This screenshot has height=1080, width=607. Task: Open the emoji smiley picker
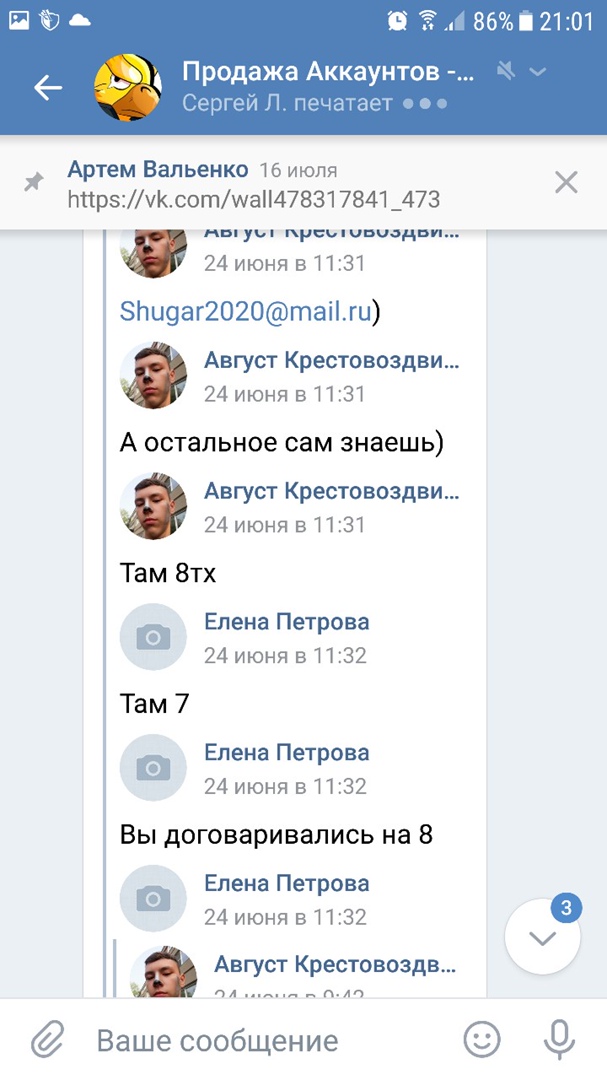click(x=482, y=1041)
